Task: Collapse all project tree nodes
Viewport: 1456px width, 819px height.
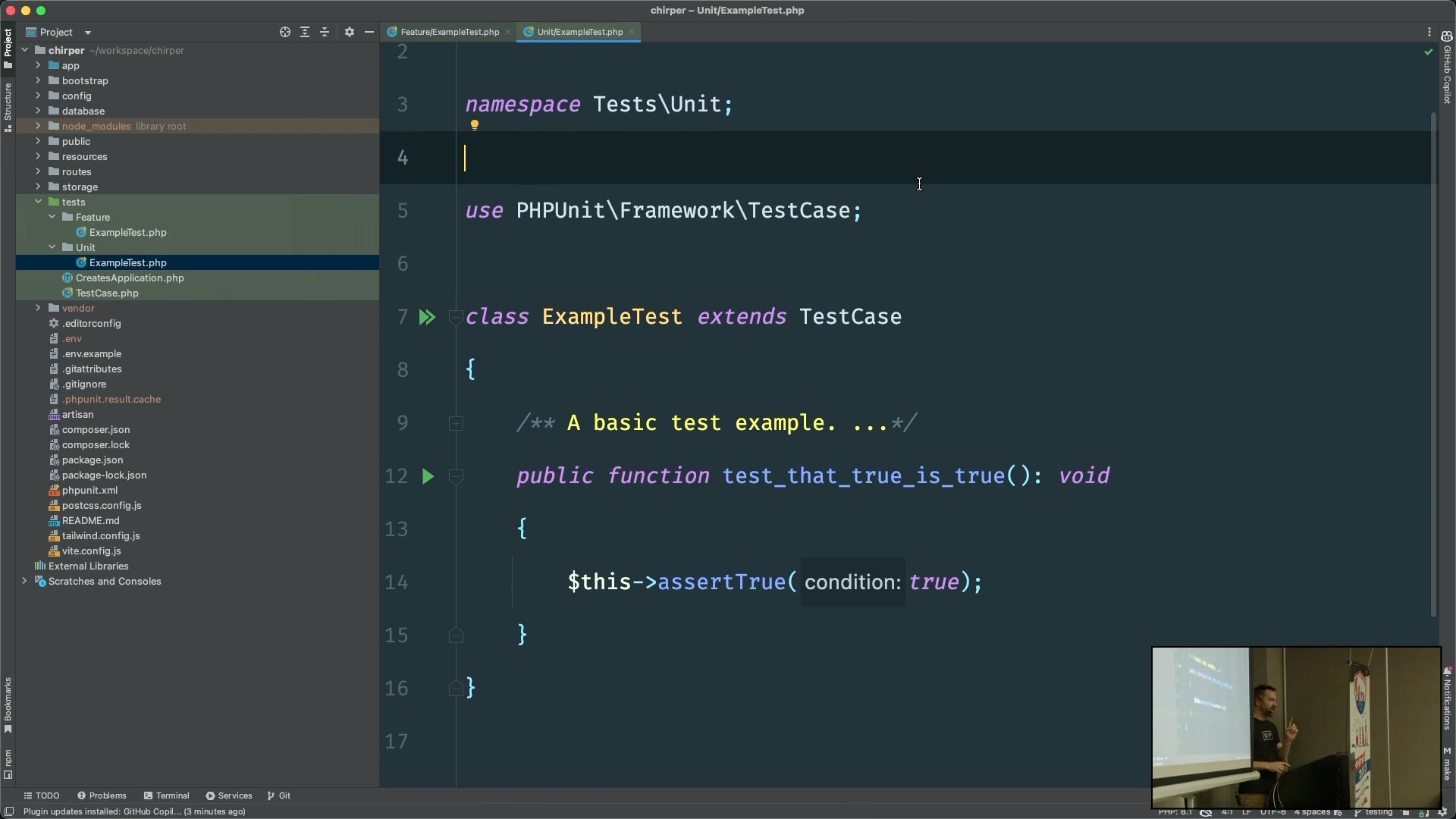Action: (x=325, y=32)
